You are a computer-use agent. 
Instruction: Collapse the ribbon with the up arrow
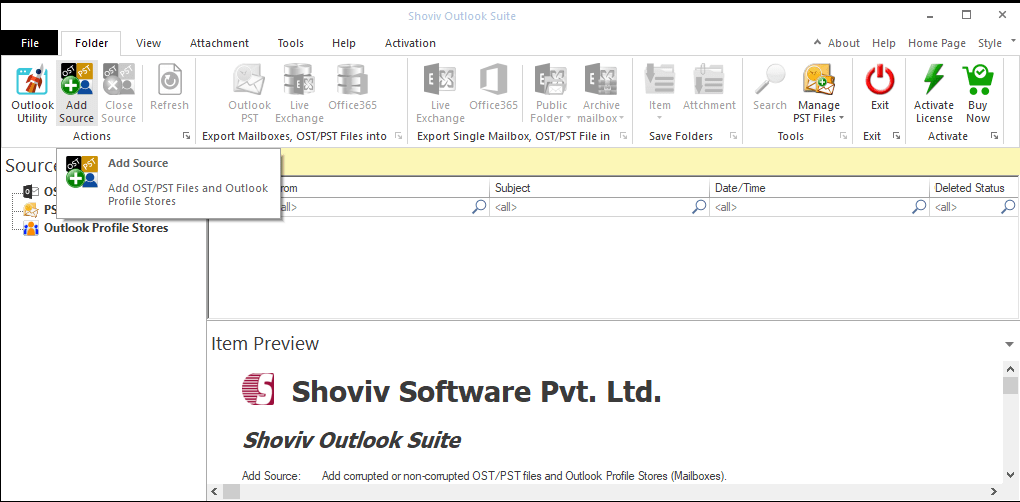(817, 43)
